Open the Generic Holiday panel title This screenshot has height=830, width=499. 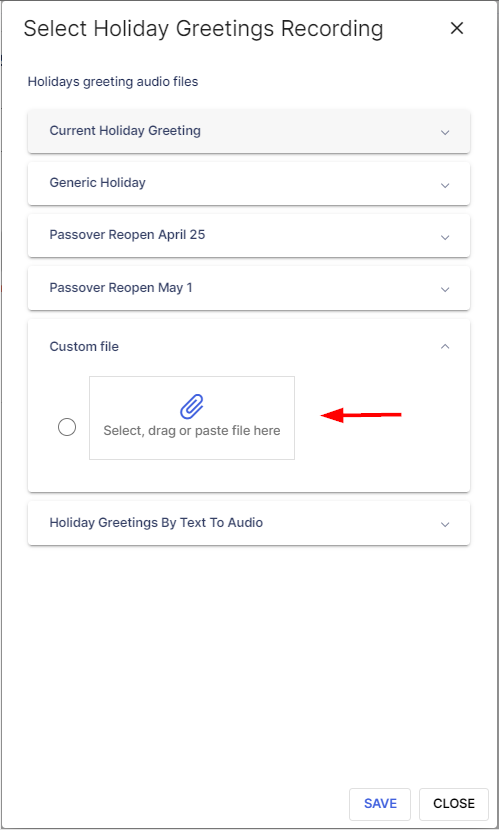tap(97, 183)
